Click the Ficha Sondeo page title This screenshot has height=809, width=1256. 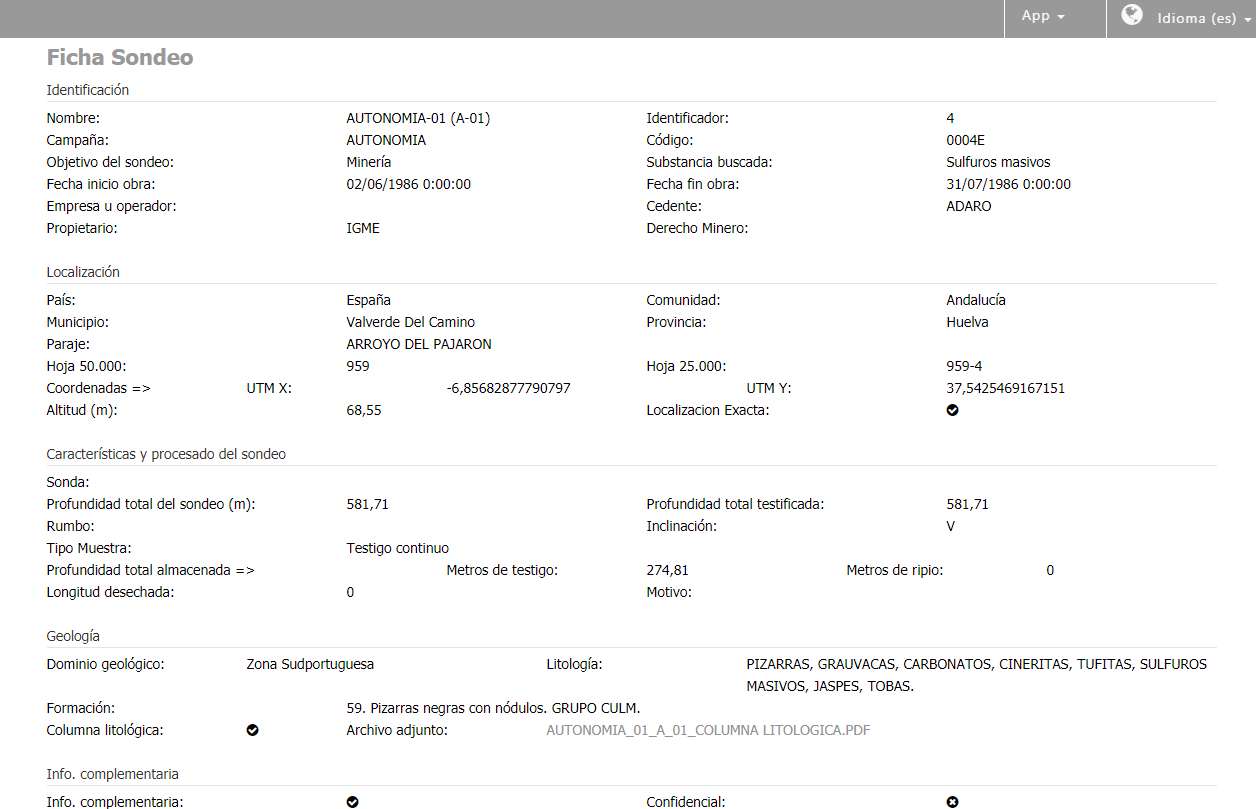(x=120, y=58)
